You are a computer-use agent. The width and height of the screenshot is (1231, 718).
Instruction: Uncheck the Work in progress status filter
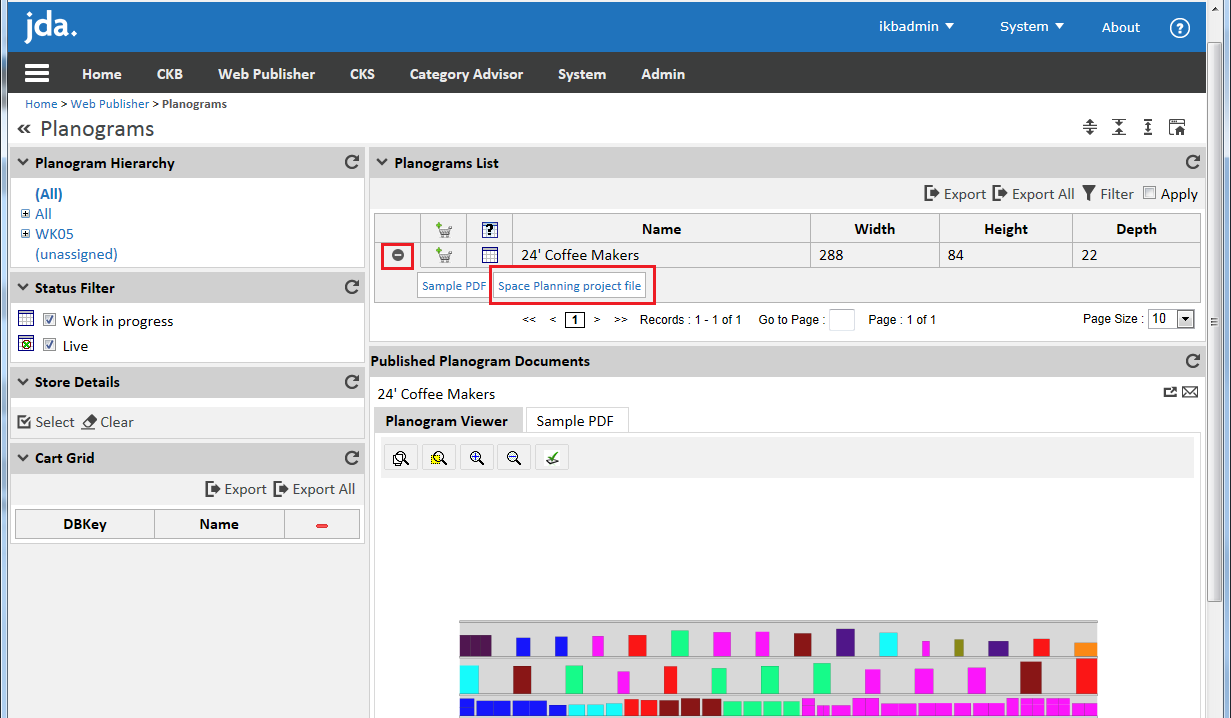(50, 320)
